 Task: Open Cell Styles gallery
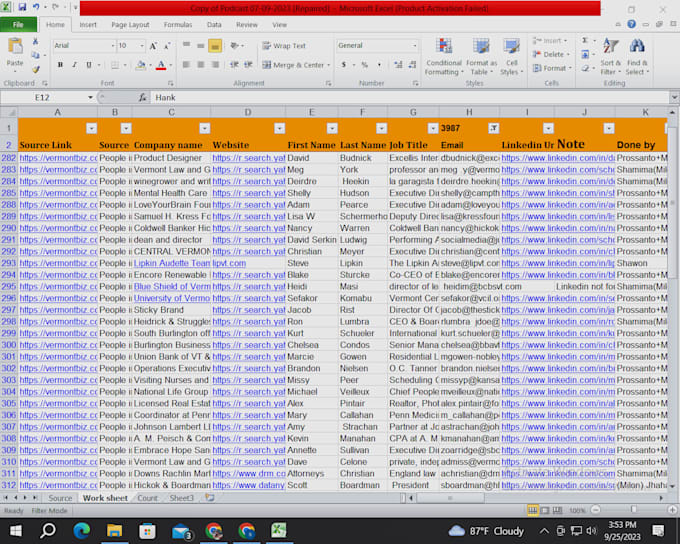point(512,57)
